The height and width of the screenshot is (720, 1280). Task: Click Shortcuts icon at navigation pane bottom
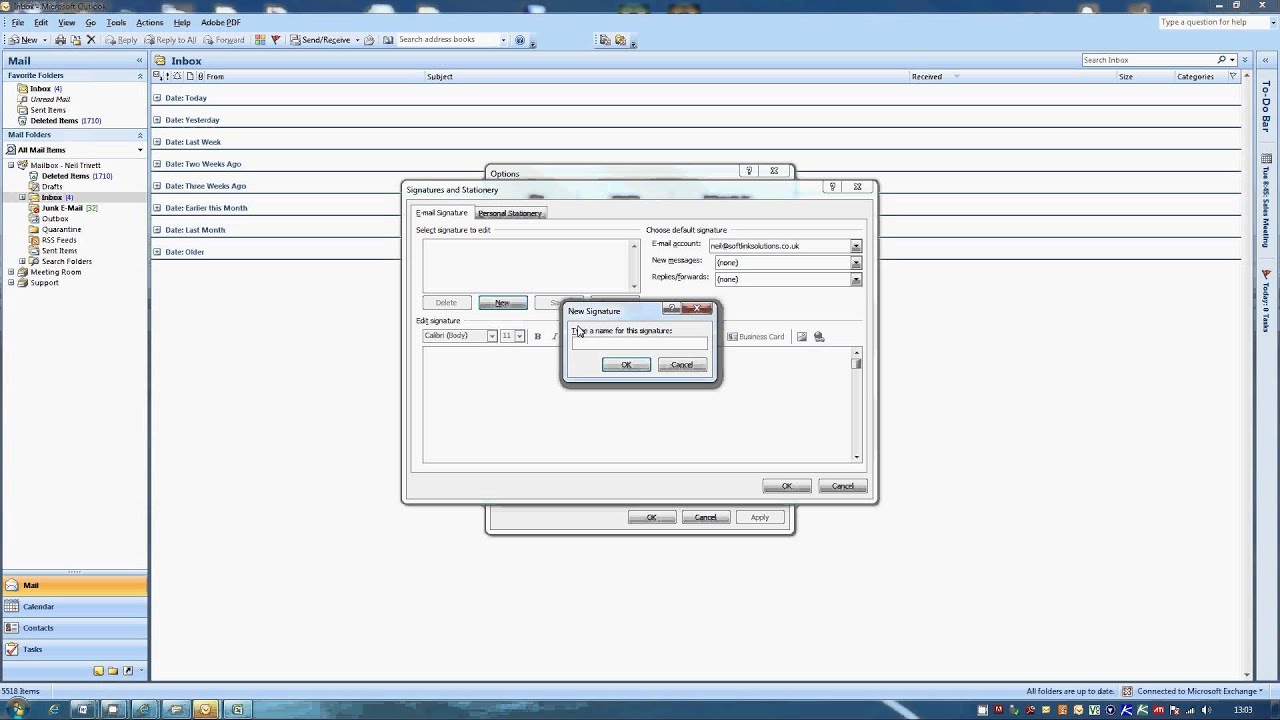click(127, 671)
